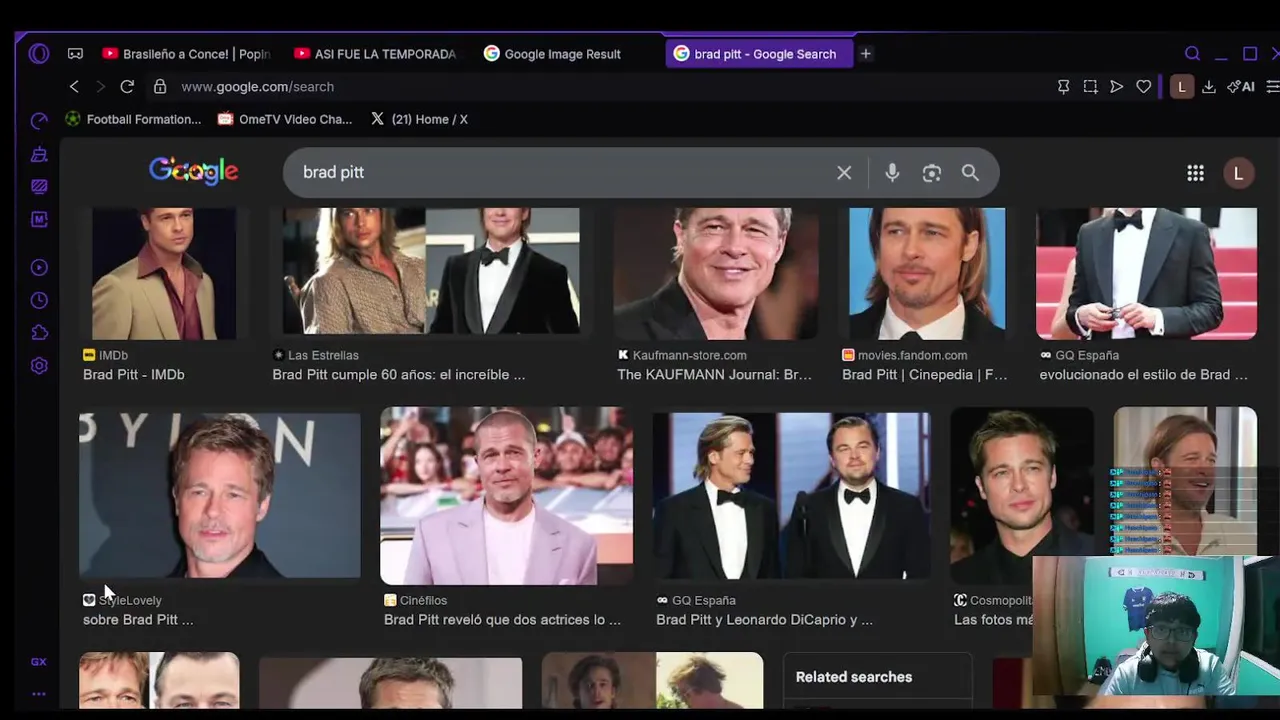The height and width of the screenshot is (720, 1280).
Task: Open the M icon in the sidebar
Action: [39, 219]
